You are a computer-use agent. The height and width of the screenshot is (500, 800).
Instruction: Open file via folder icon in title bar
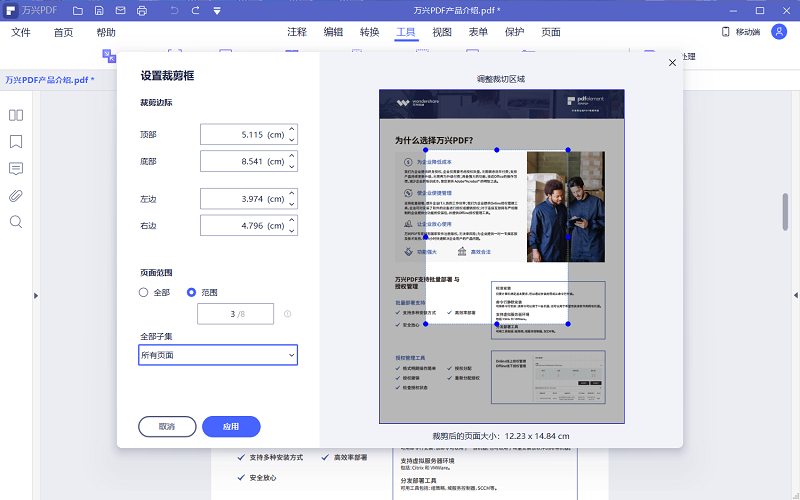point(78,11)
